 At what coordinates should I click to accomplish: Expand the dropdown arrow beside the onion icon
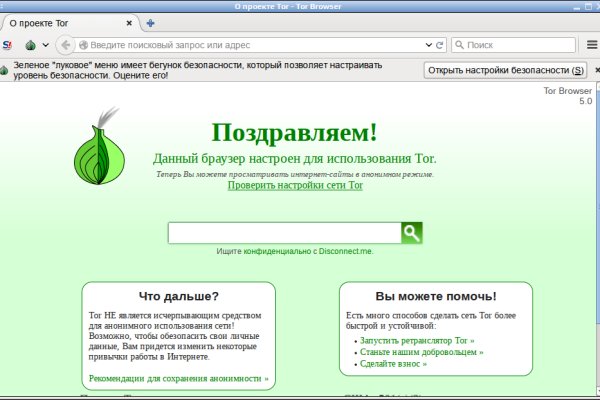click(x=44, y=45)
